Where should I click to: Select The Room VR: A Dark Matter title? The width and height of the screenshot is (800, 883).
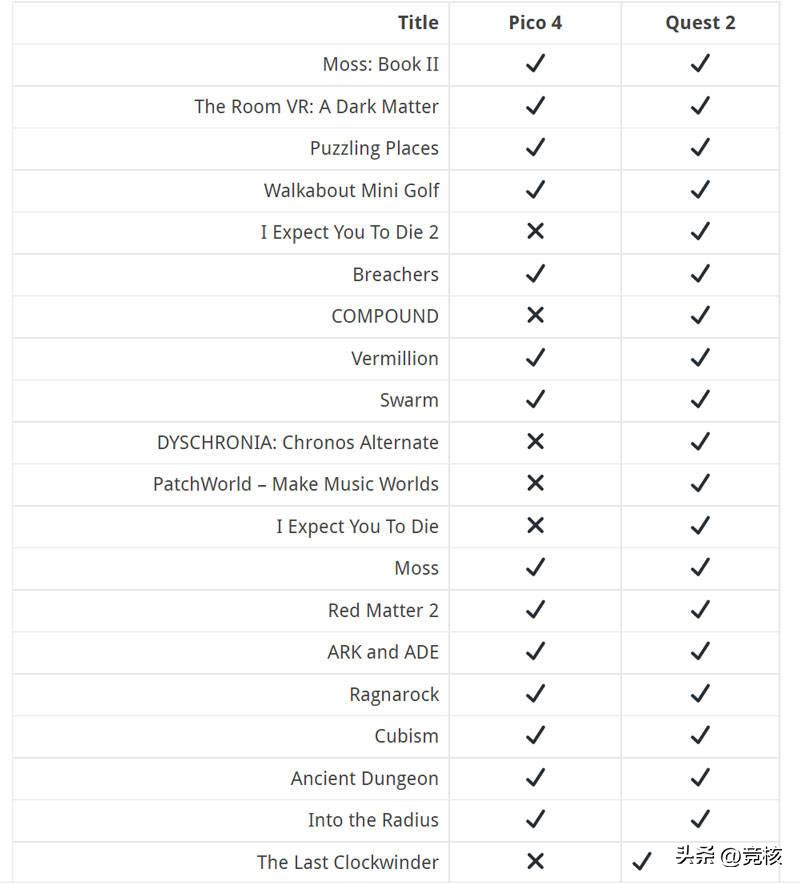coord(316,106)
